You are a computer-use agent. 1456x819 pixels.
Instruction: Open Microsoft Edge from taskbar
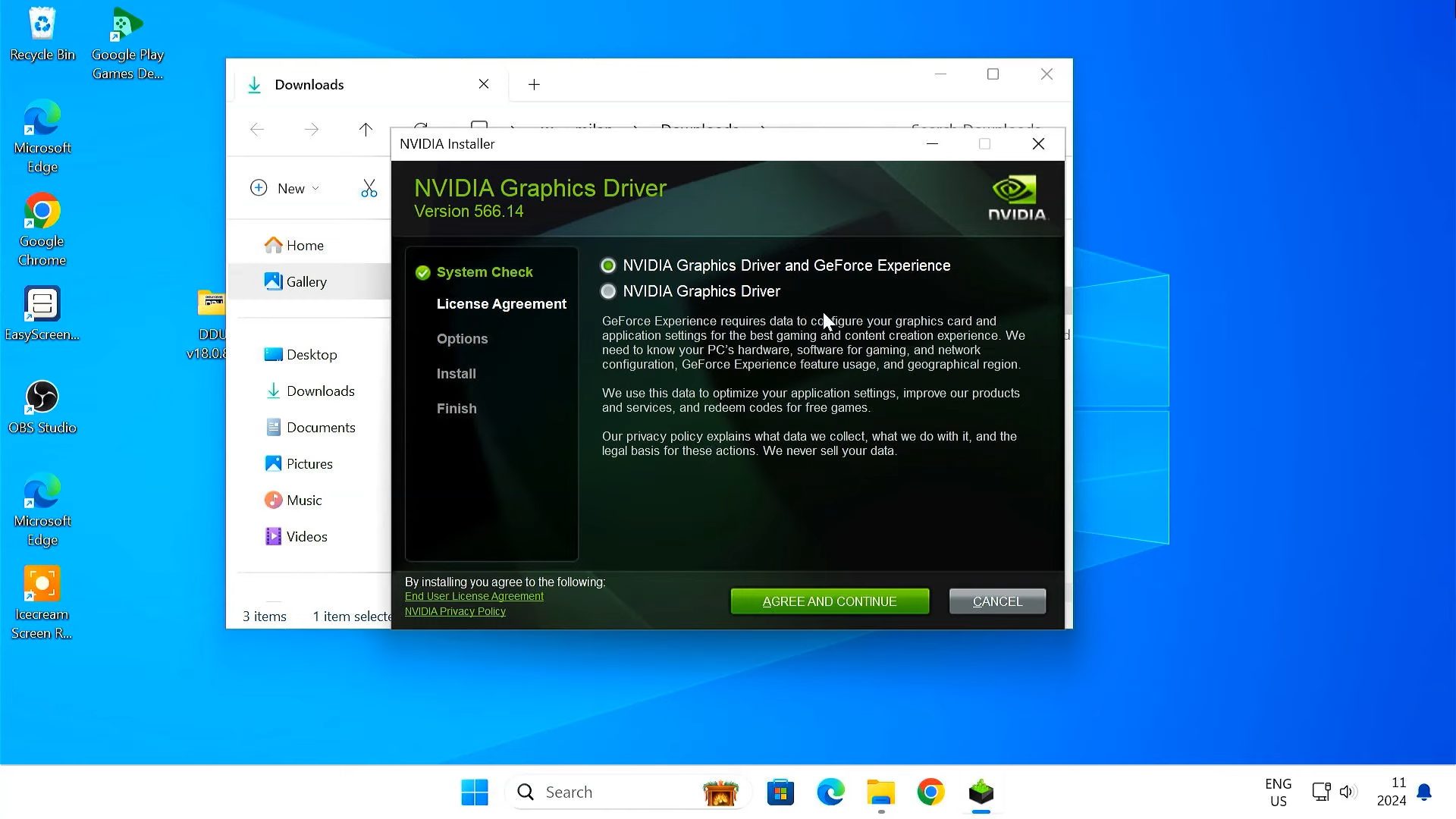click(830, 792)
